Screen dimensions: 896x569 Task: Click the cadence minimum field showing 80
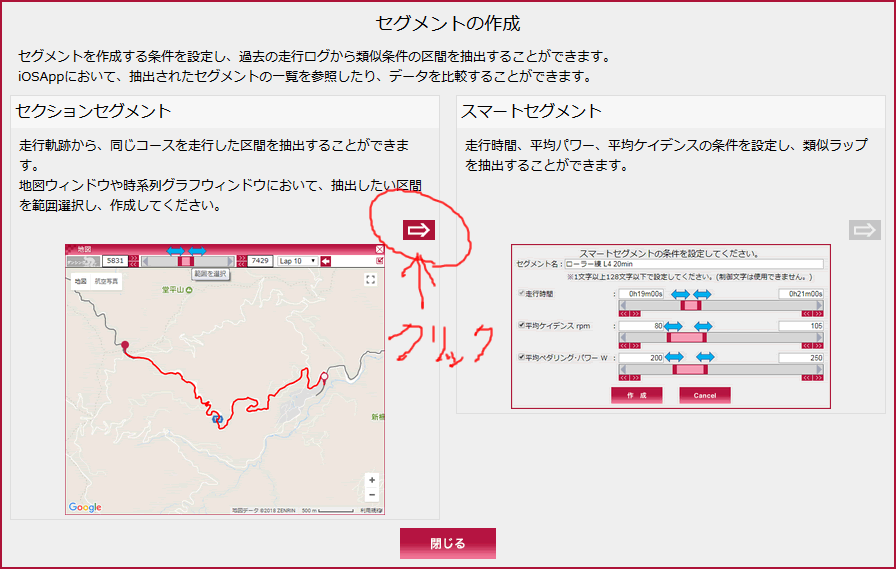pyautogui.click(x=641, y=326)
